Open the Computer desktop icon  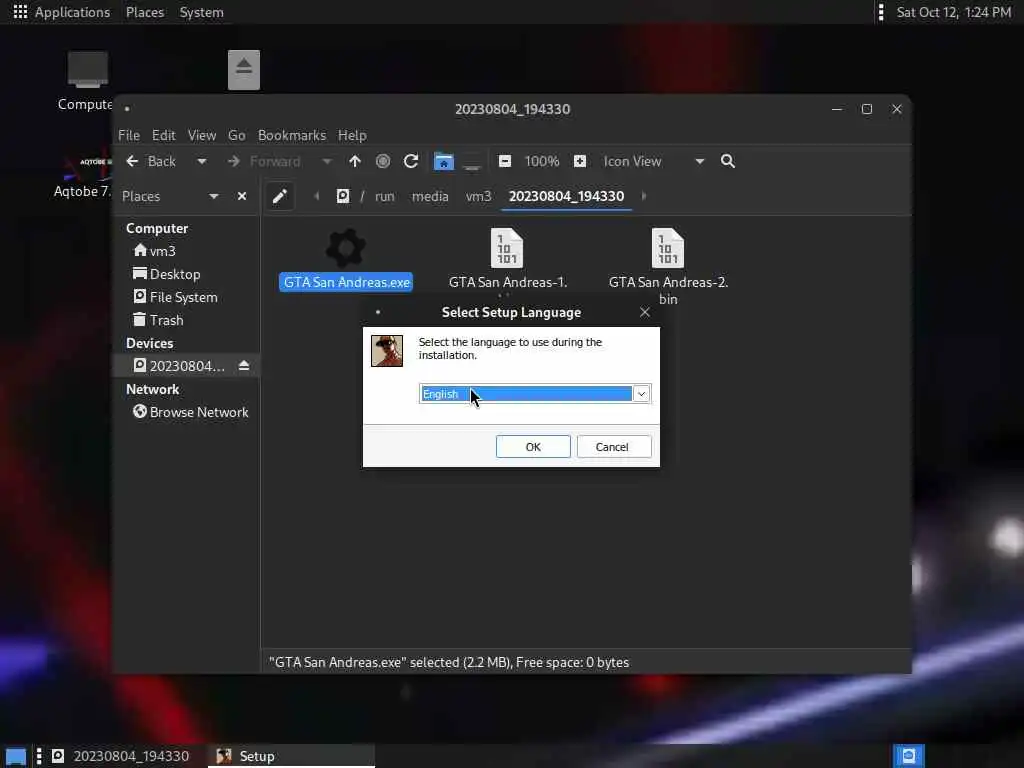[x=87, y=81]
